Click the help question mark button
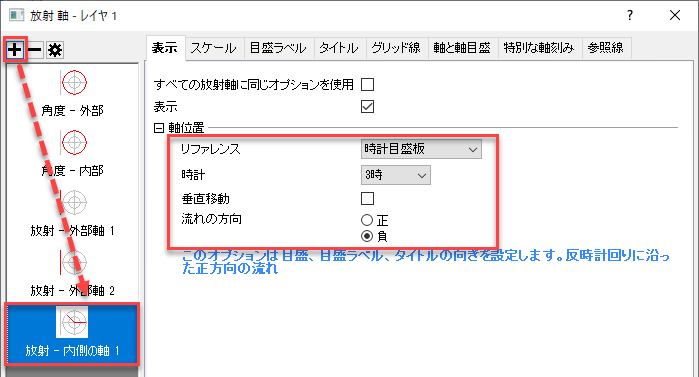Image resolution: width=699 pixels, height=377 pixels. coord(629,16)
